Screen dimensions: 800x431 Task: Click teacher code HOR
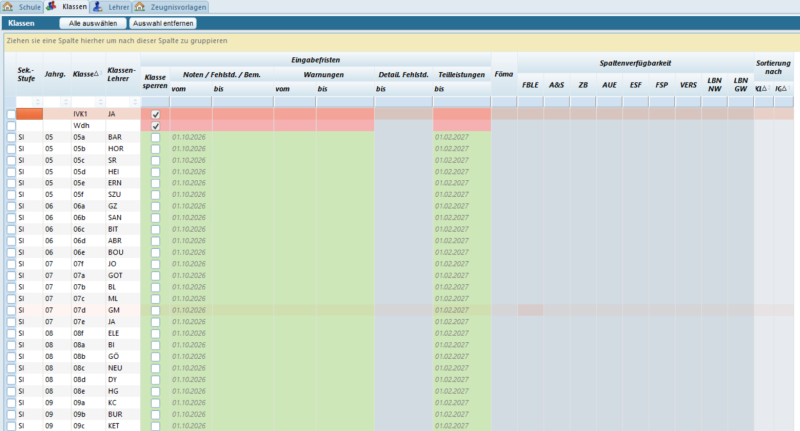coord(116,149)
